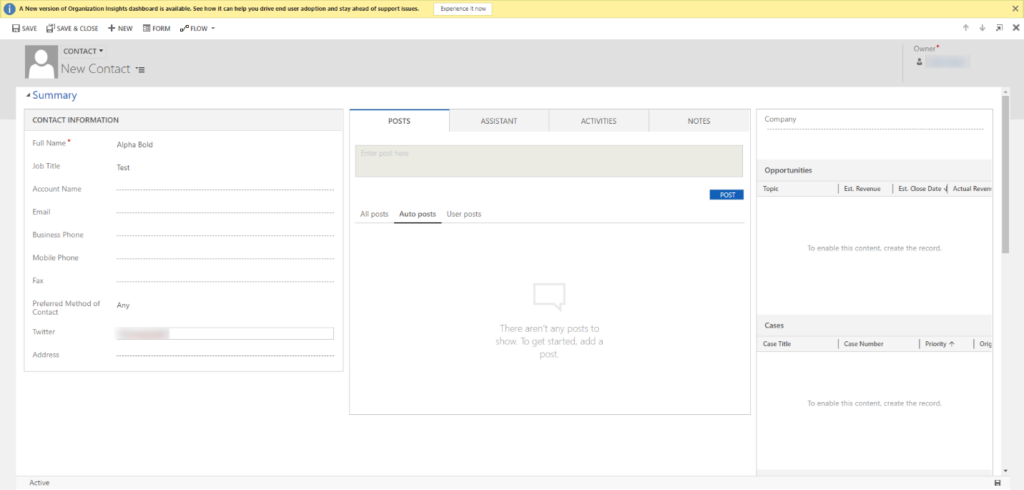Image resolution: width=1024 pixels, height=490 pixels.
Task: Click the Twitter input box
Action: pos(224,334)
